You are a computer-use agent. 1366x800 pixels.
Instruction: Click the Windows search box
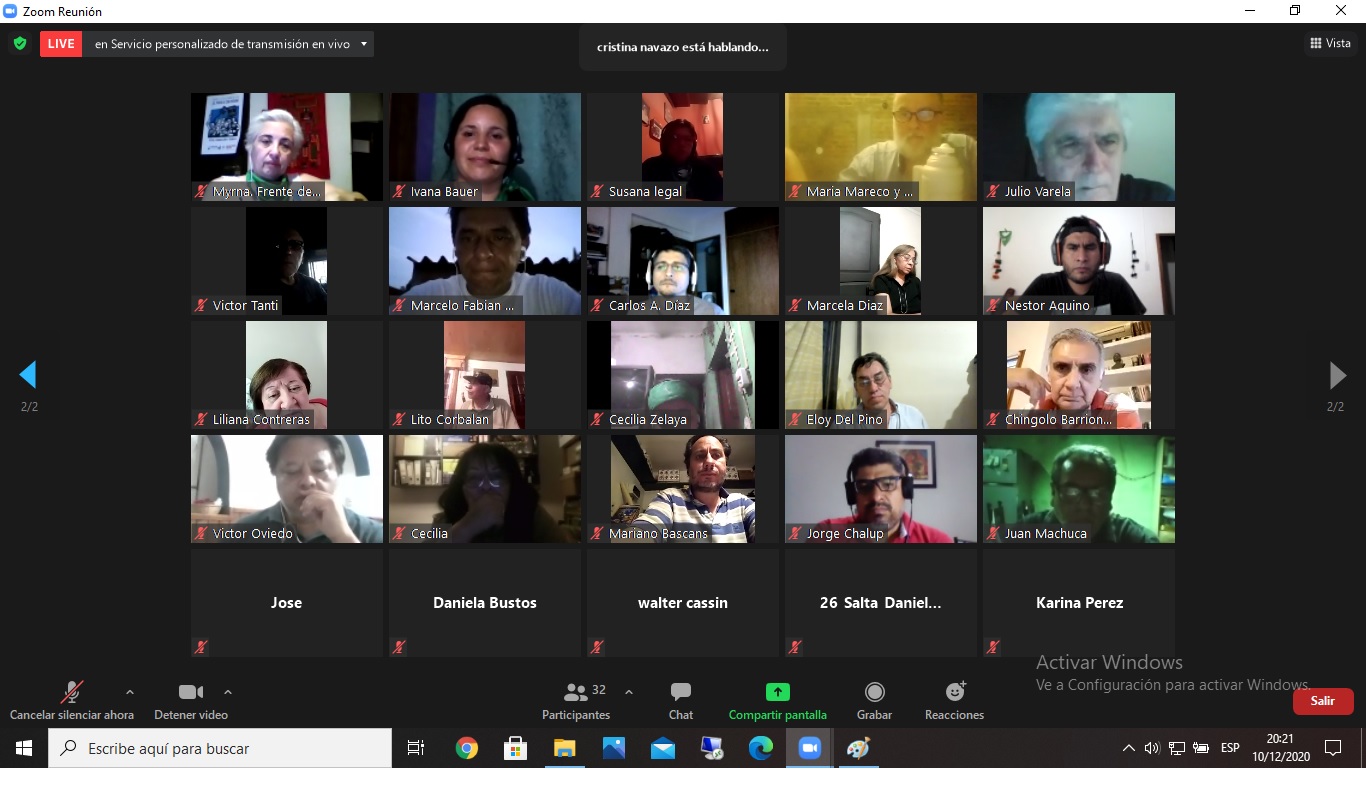[x=220, y=748]
